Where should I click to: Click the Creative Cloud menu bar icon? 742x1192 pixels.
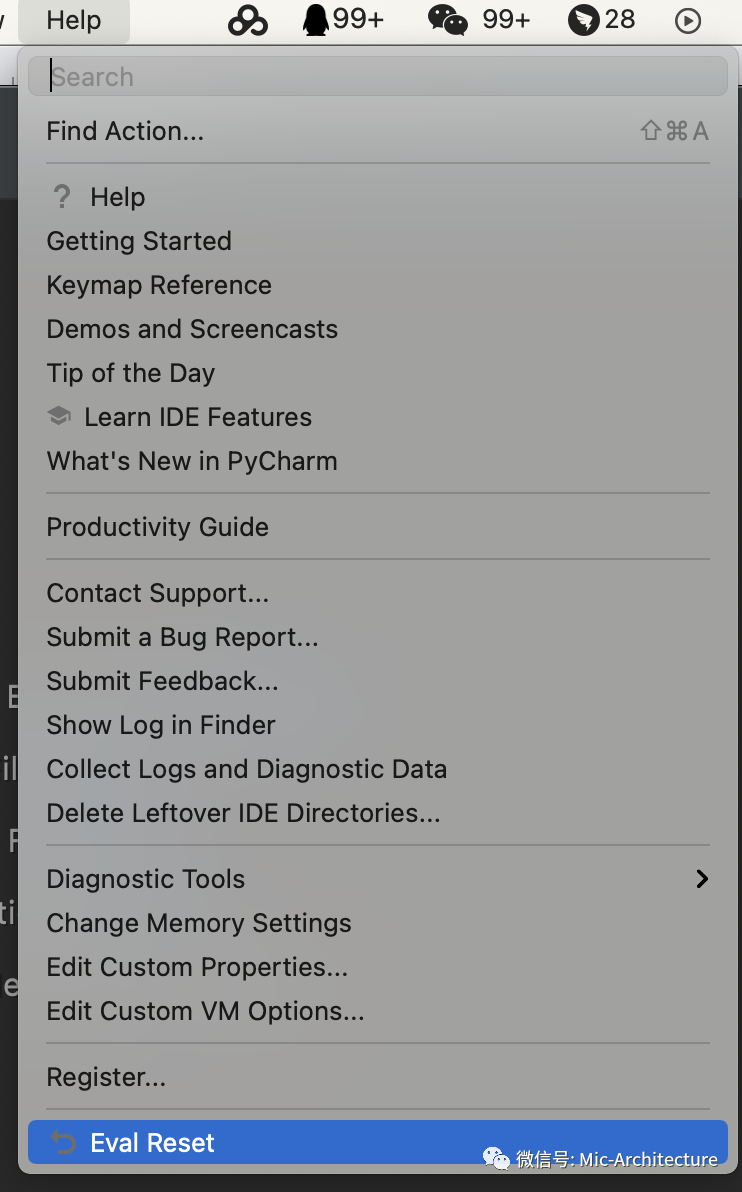[248, 21]
